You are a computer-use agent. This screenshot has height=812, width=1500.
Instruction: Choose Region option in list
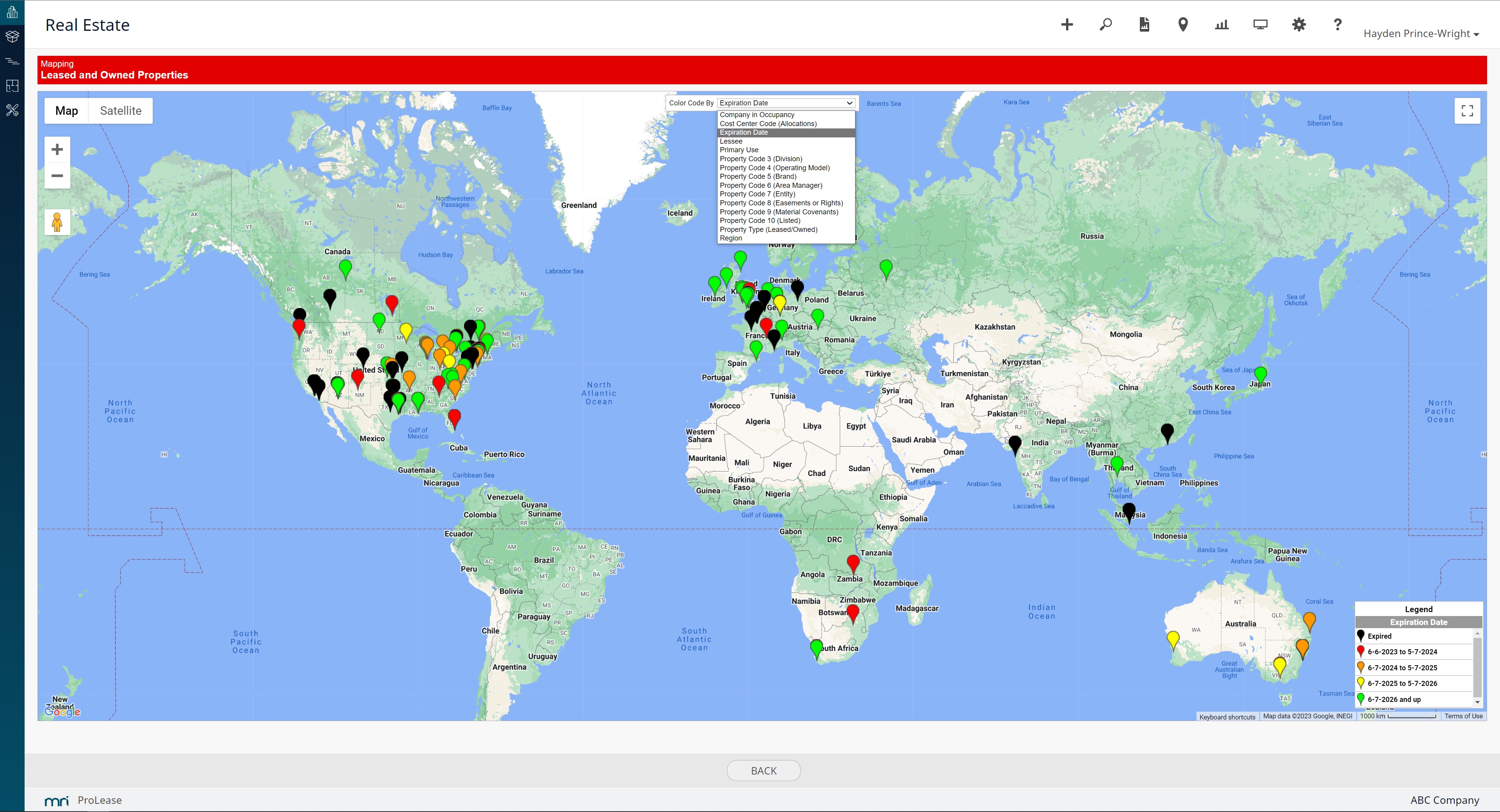[731, 238]
